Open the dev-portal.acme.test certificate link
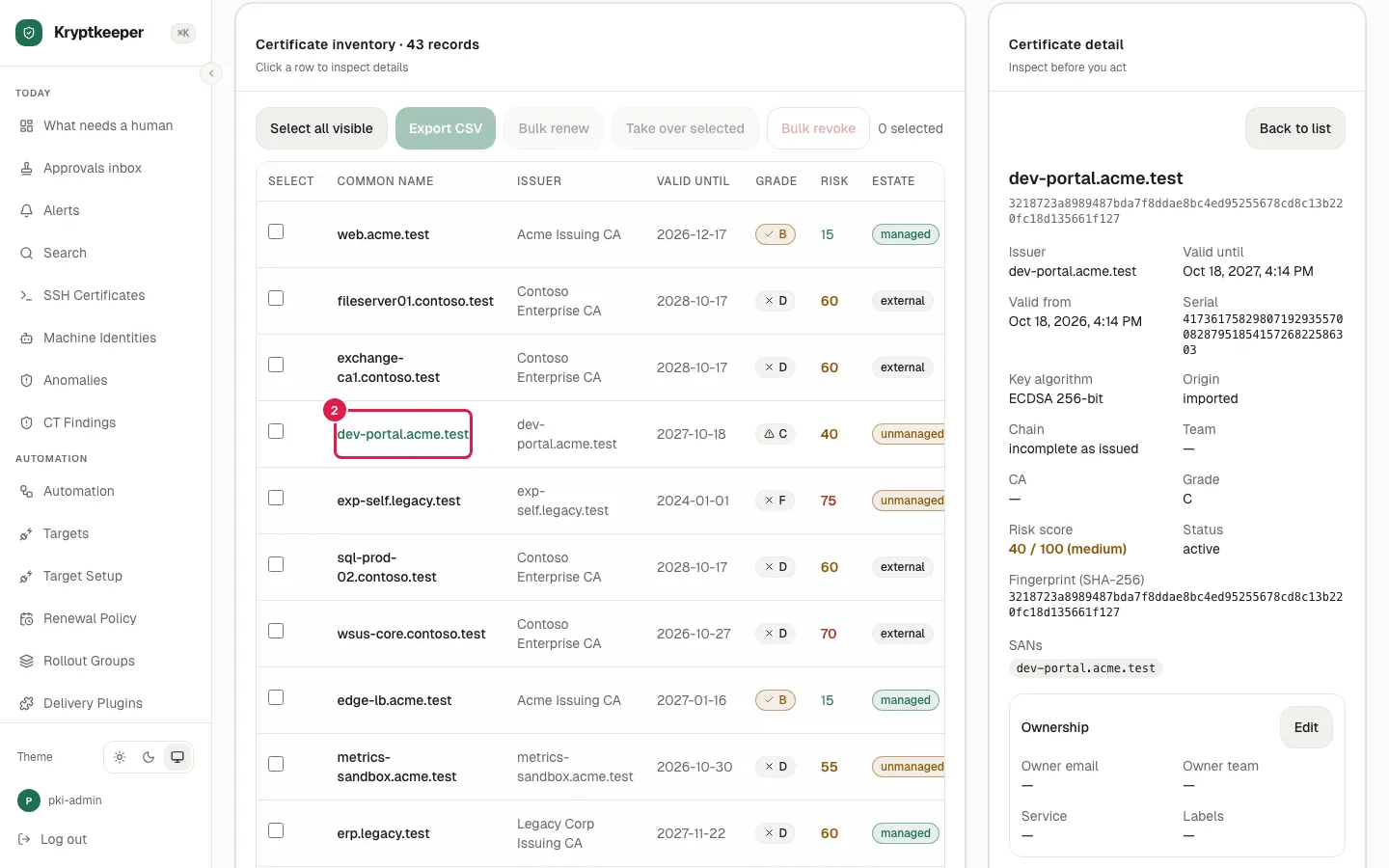The image size is (1389, 868). pyautogui.click(x=403, y=434)
